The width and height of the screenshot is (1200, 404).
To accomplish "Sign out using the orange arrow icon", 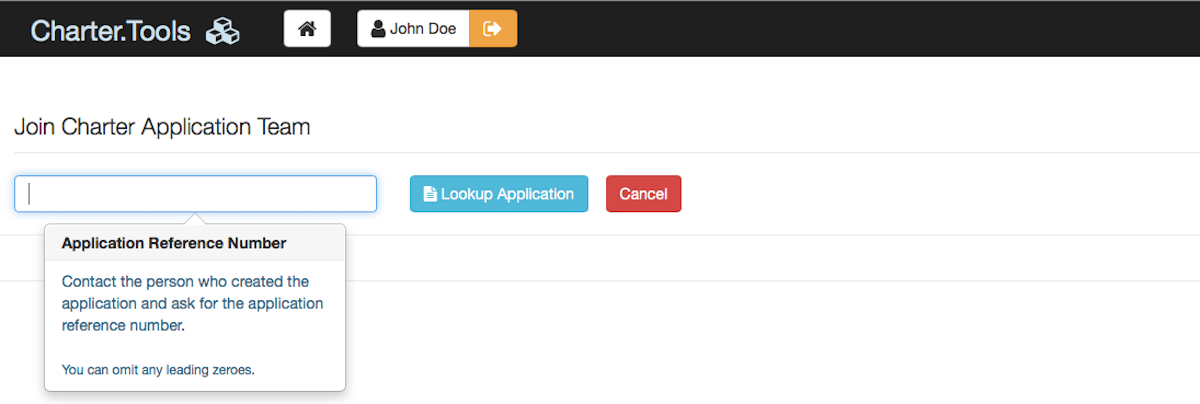I will tap(493, 29).
